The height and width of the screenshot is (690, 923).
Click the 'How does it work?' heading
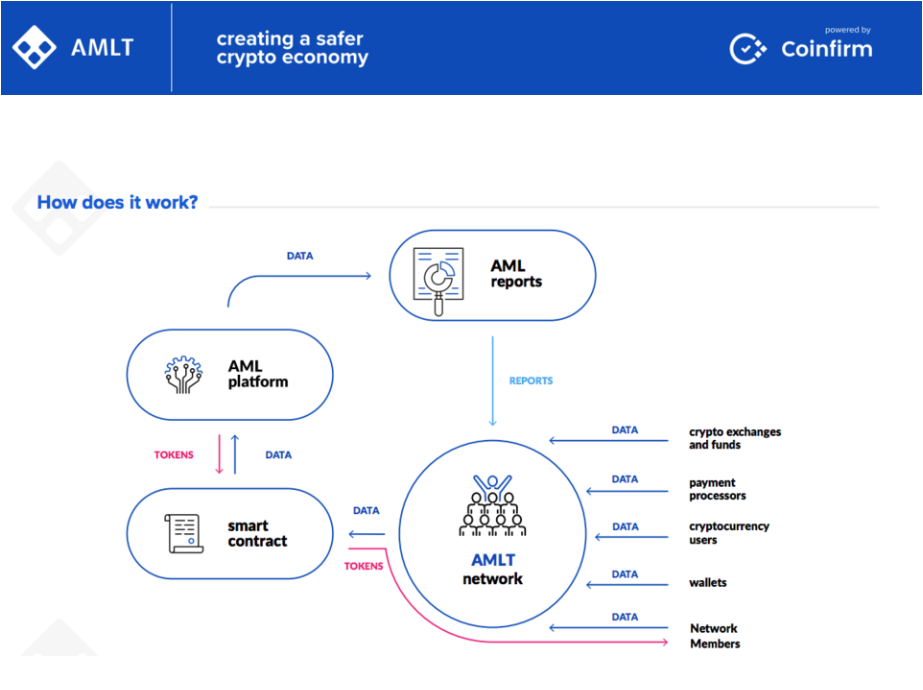coord(117,203)
